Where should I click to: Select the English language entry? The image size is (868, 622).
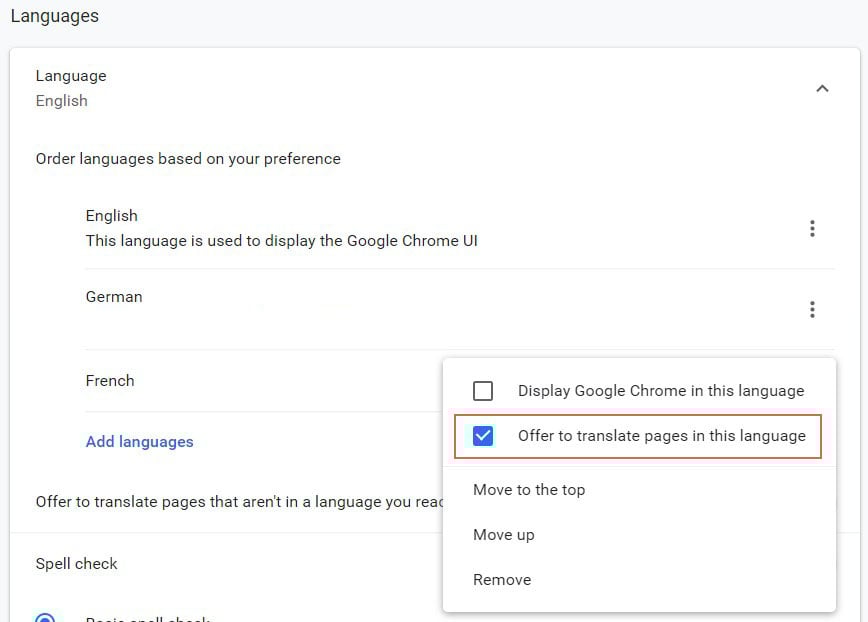111,215
